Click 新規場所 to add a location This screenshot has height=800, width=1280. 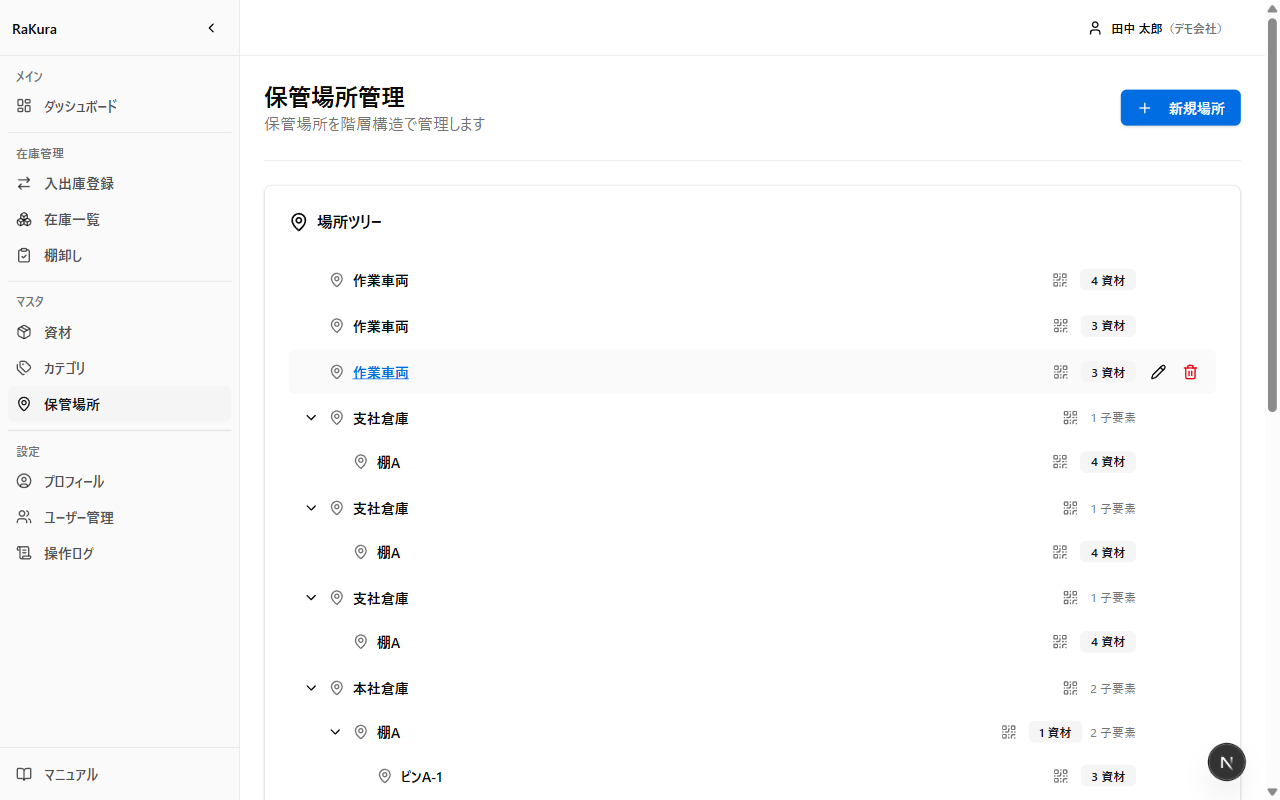tap(1180, 108)
